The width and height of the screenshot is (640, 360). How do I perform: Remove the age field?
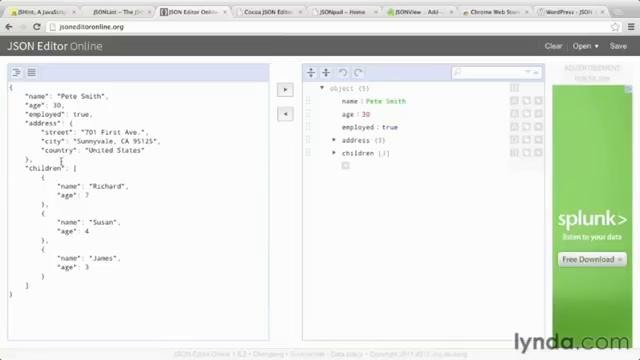[538, 114]
